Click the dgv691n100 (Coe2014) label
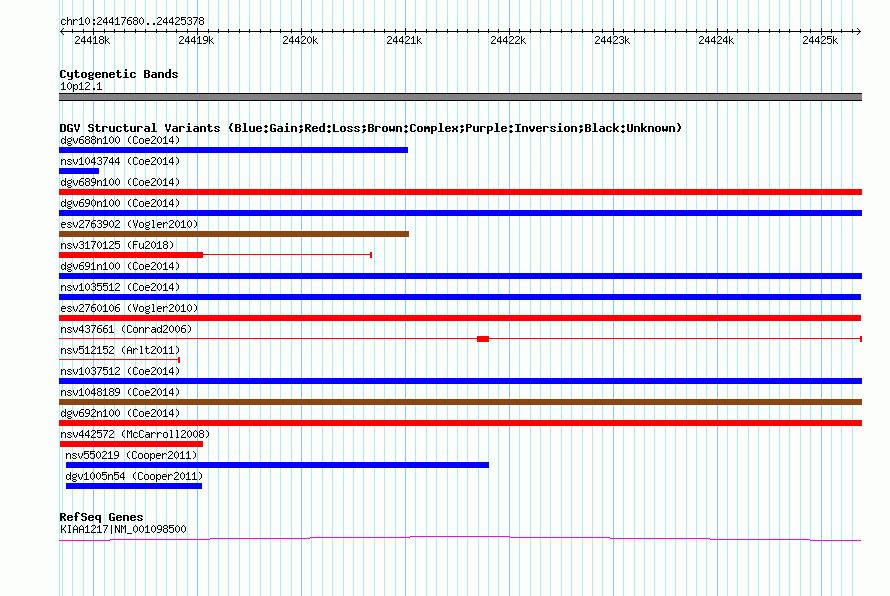 click(120, 266)
